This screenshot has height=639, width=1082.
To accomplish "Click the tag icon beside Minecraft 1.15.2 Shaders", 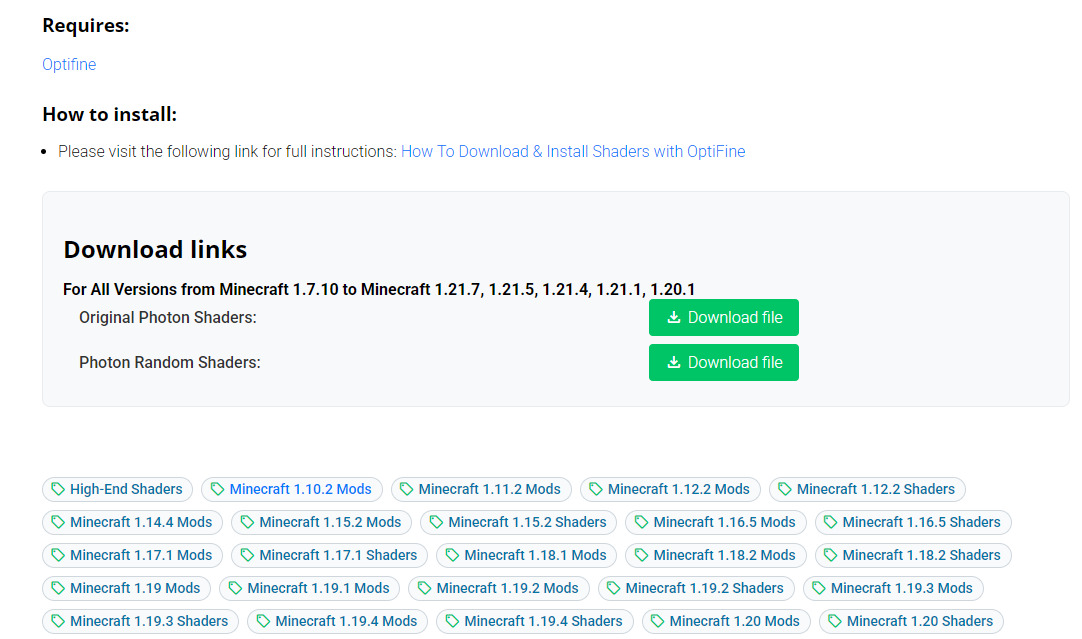I will click(x=436, y=522).
